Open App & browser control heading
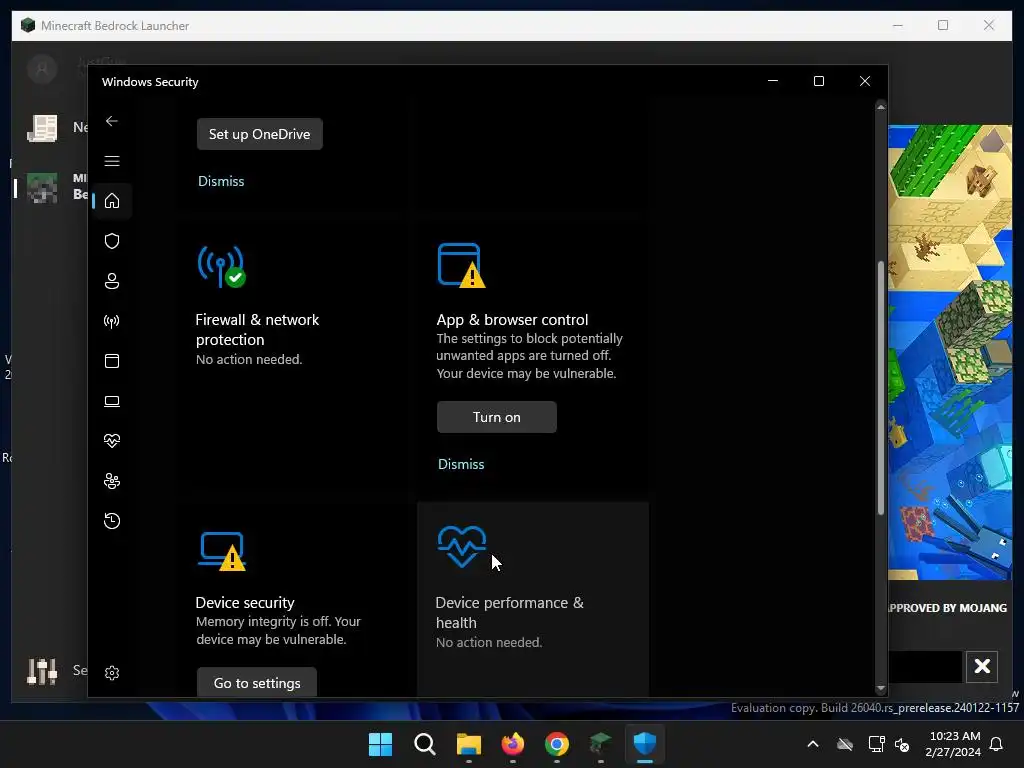Image resolution: width=1024 pixels, height=768 pixels. 513,319
